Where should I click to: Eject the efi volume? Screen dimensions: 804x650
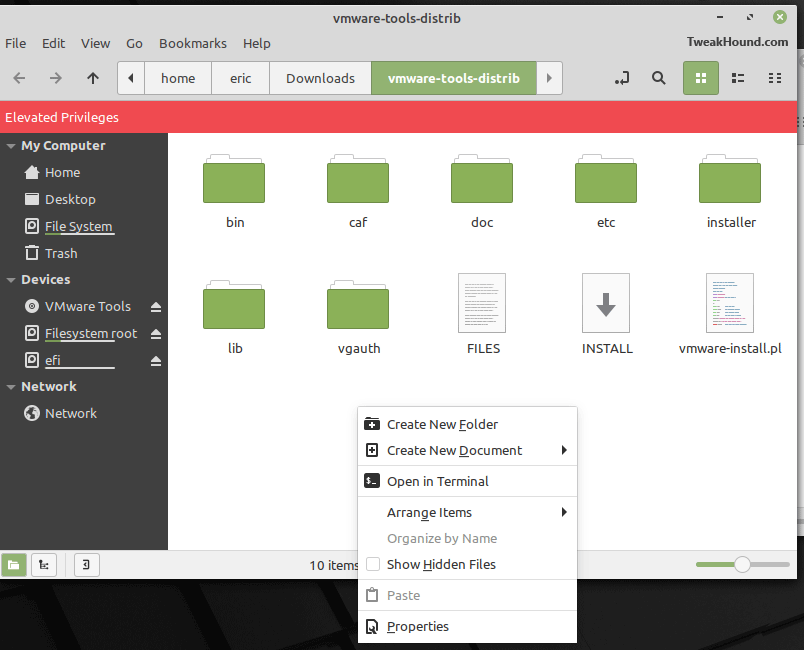pos(156,361)
